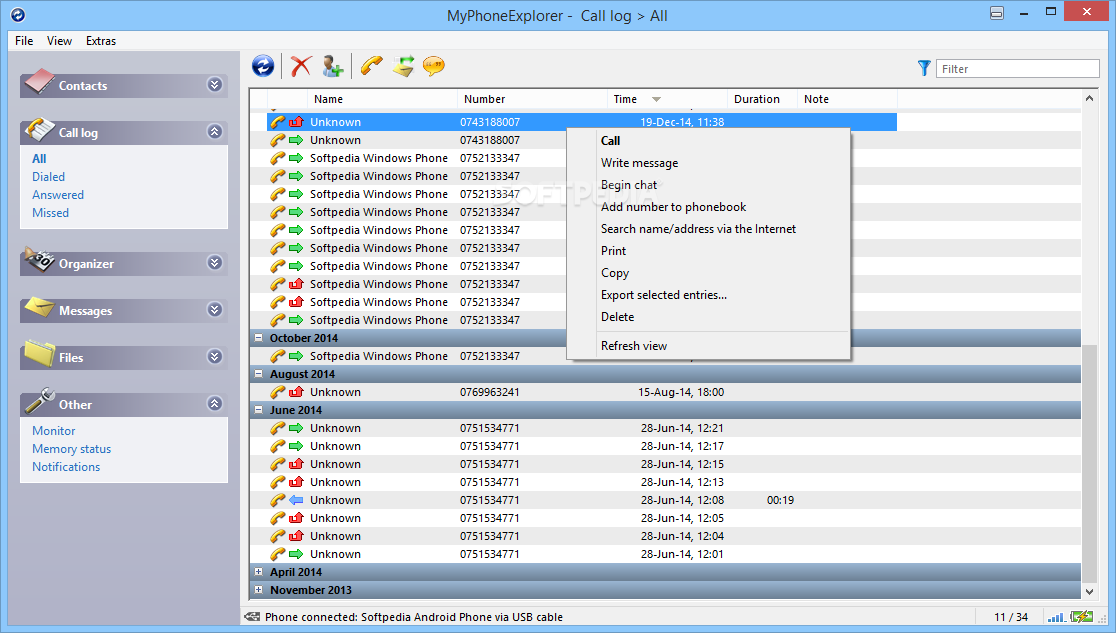Click the blue Refresh sync toolbar icon
The image size is (1116, 633).
tap(263, 66)
